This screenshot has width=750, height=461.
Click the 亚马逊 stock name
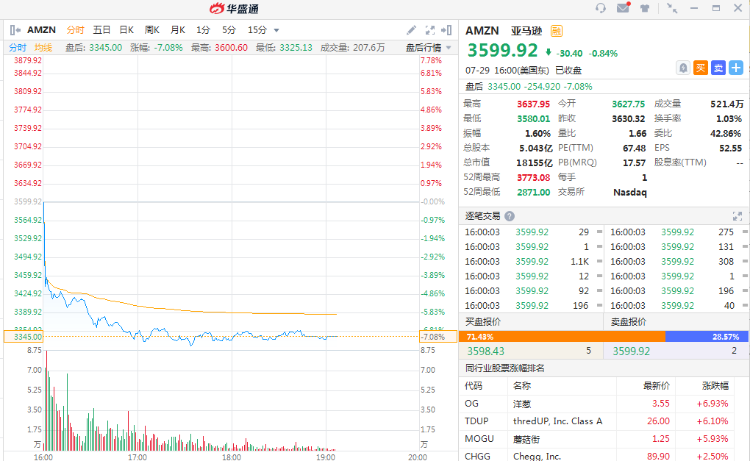click(526, 31)
